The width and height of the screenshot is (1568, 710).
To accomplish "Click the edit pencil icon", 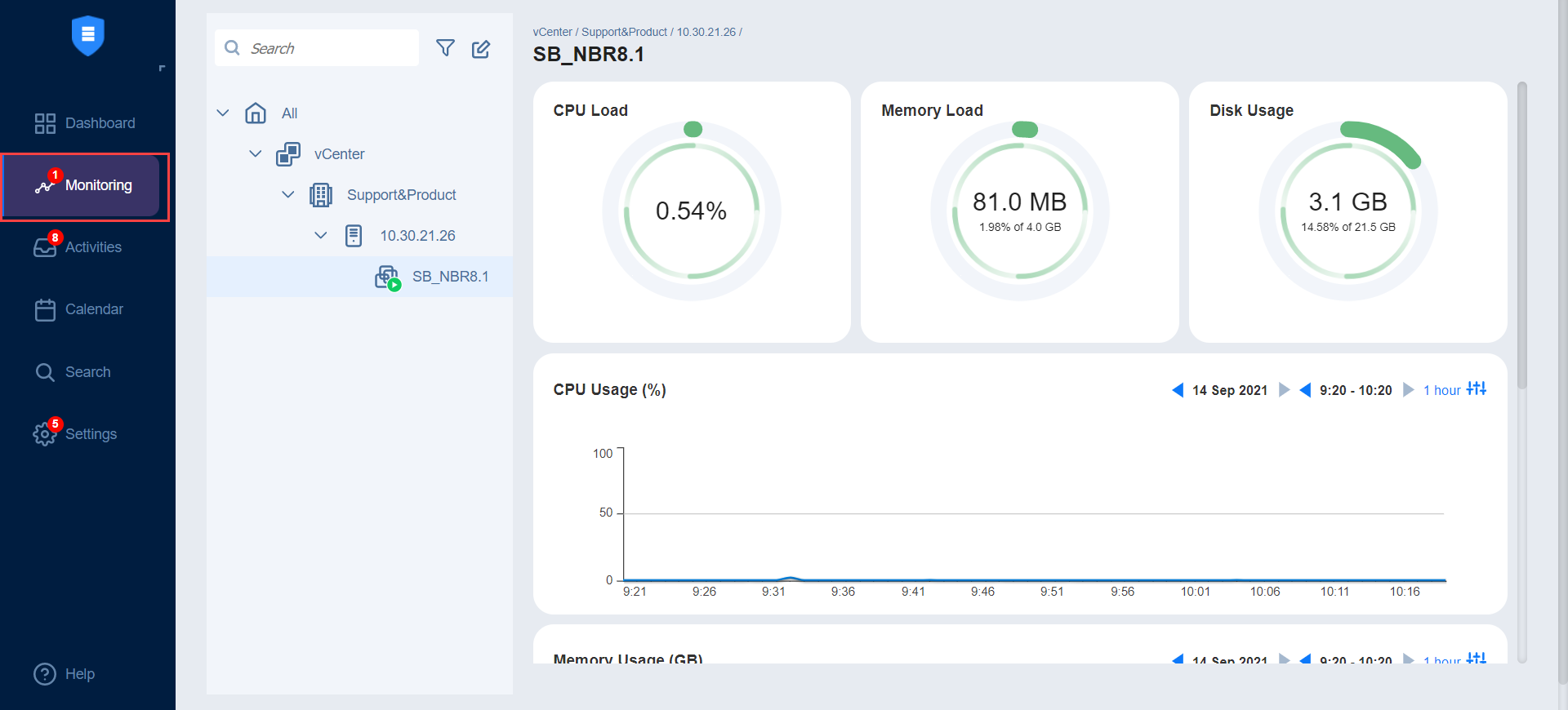I will click(481, 49).
